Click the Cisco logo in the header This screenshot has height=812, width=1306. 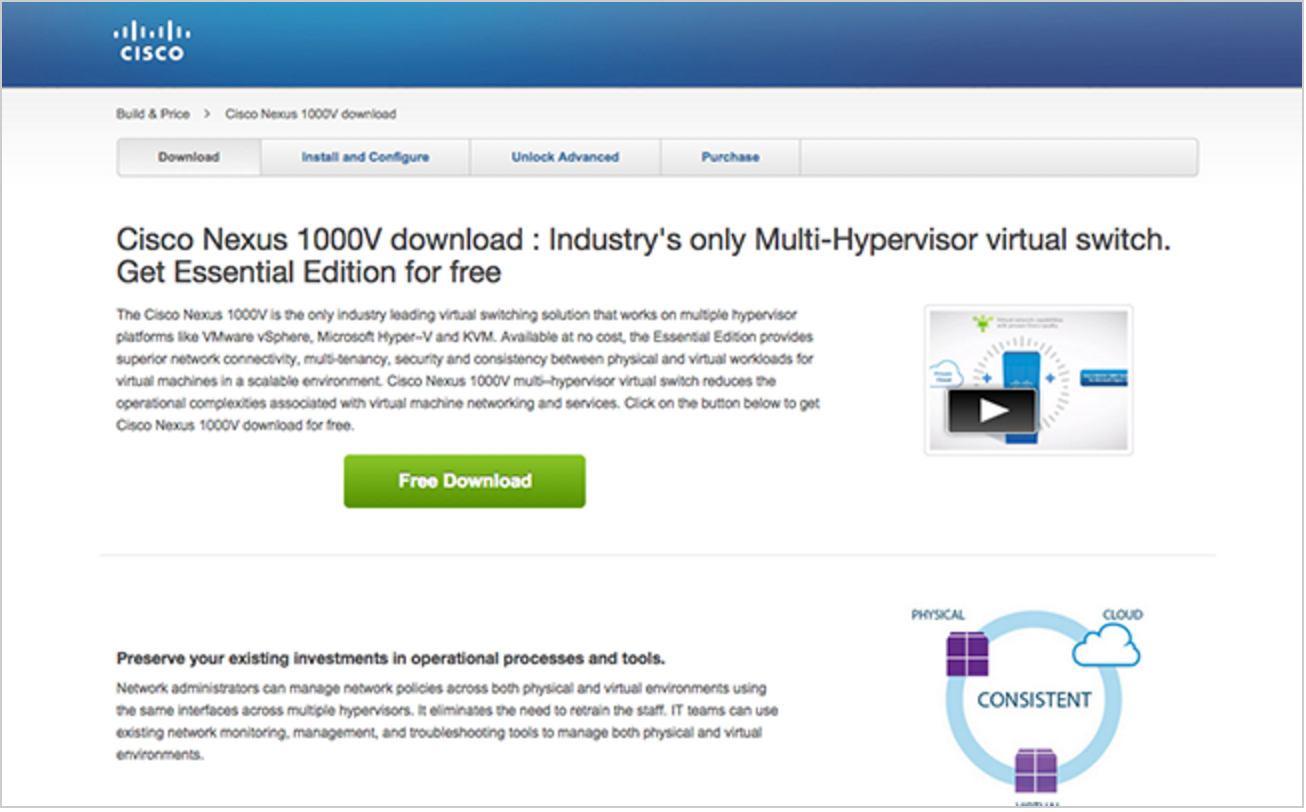click(x=152, y=42)
